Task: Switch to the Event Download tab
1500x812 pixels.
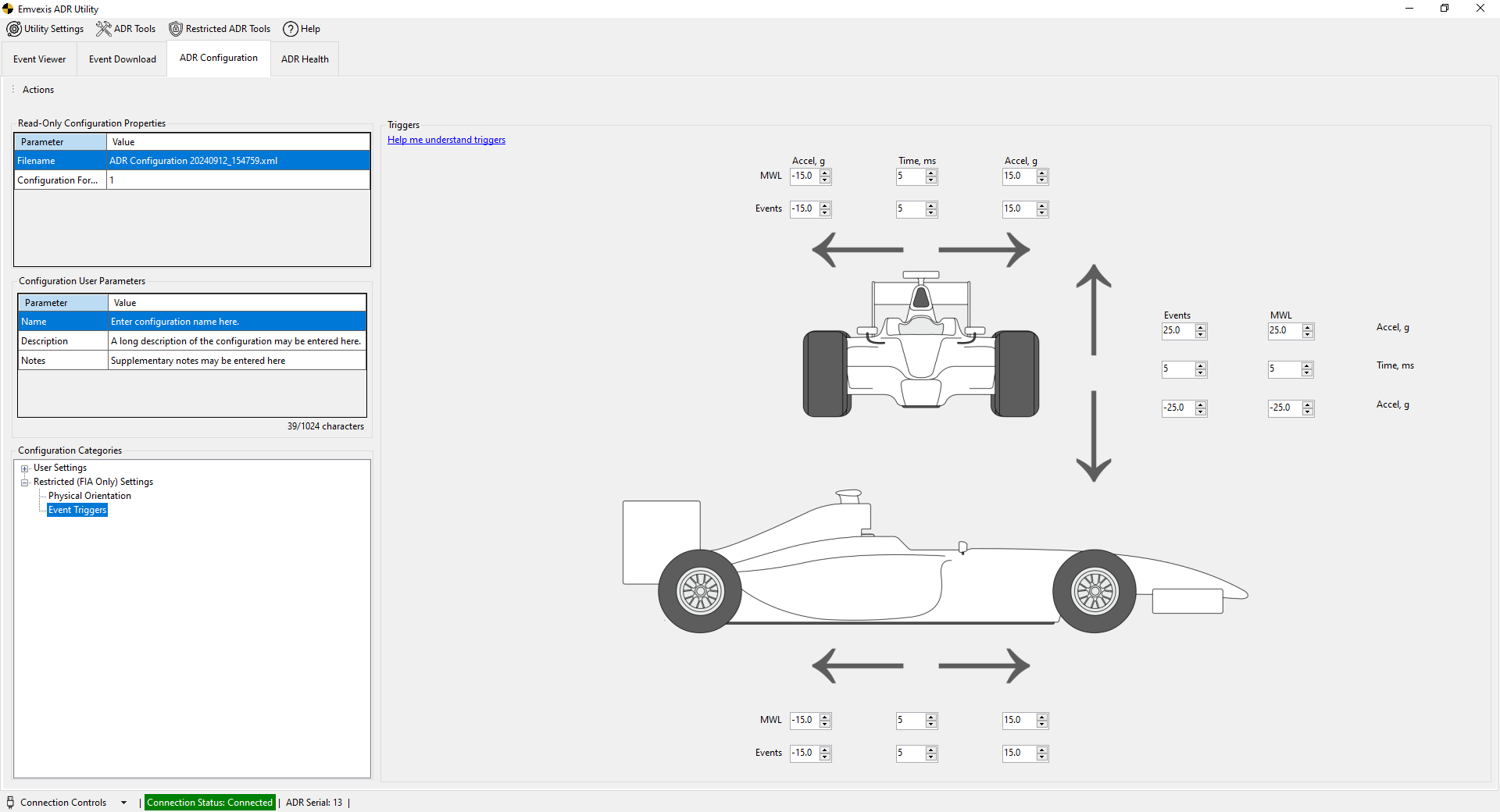Action: pyautogui.click(x=123, y=59)
